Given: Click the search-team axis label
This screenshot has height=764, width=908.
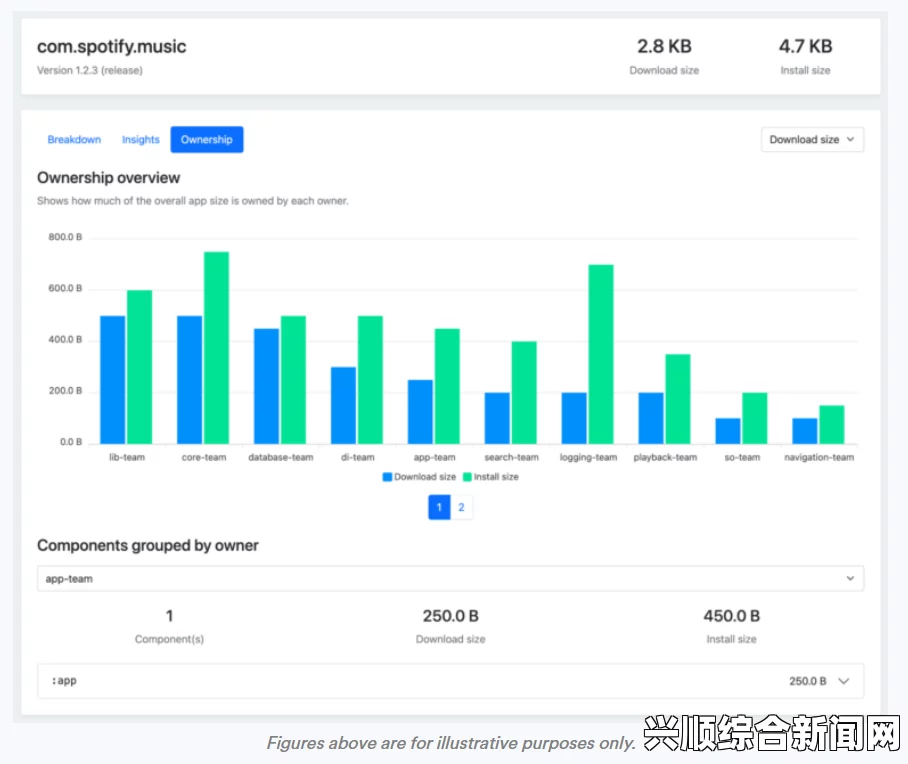Looking at the screenshot, I should 511,458.
